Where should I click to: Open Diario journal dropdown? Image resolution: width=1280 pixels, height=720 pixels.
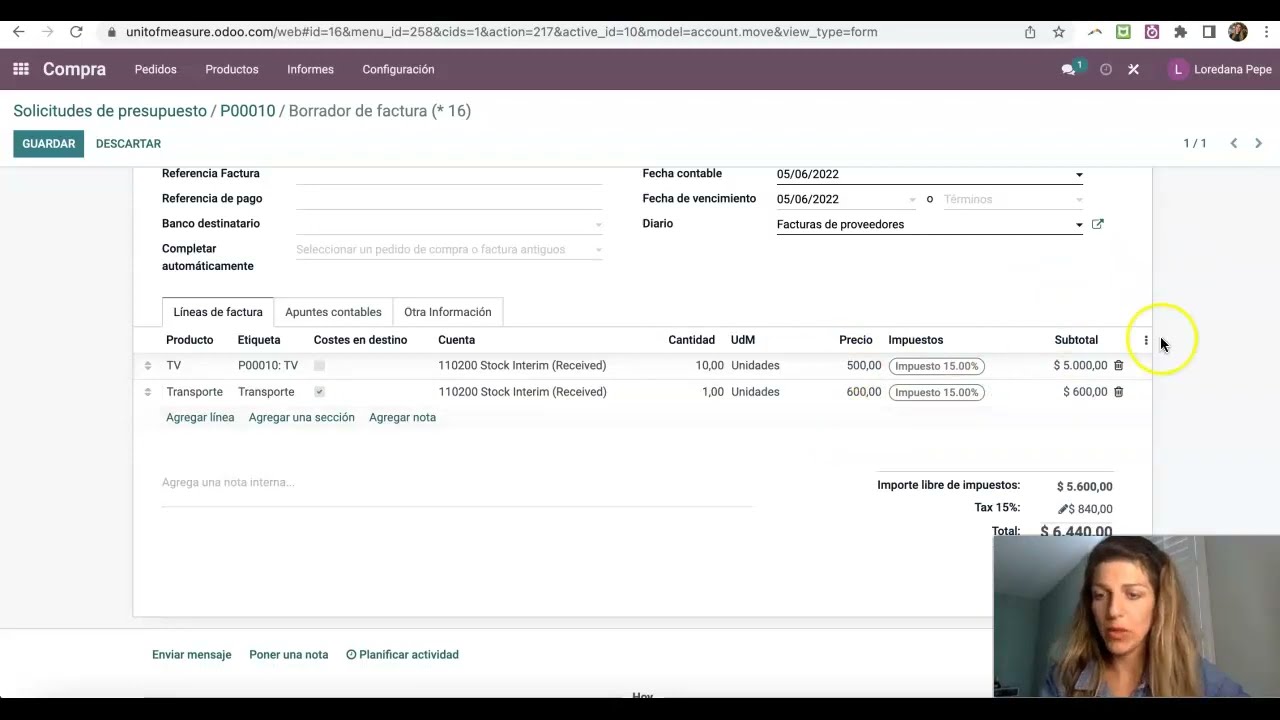click(x=1079, y=225)
